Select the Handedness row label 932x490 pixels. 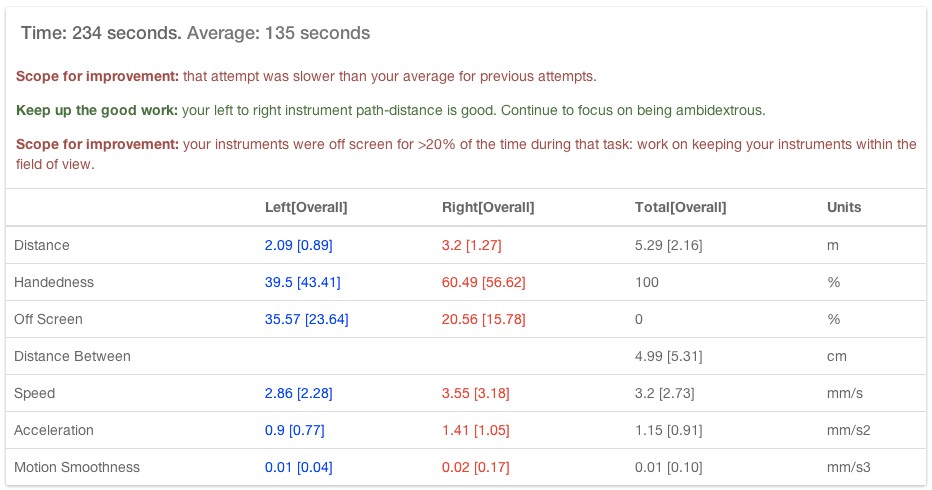click(x=54, y=282)
